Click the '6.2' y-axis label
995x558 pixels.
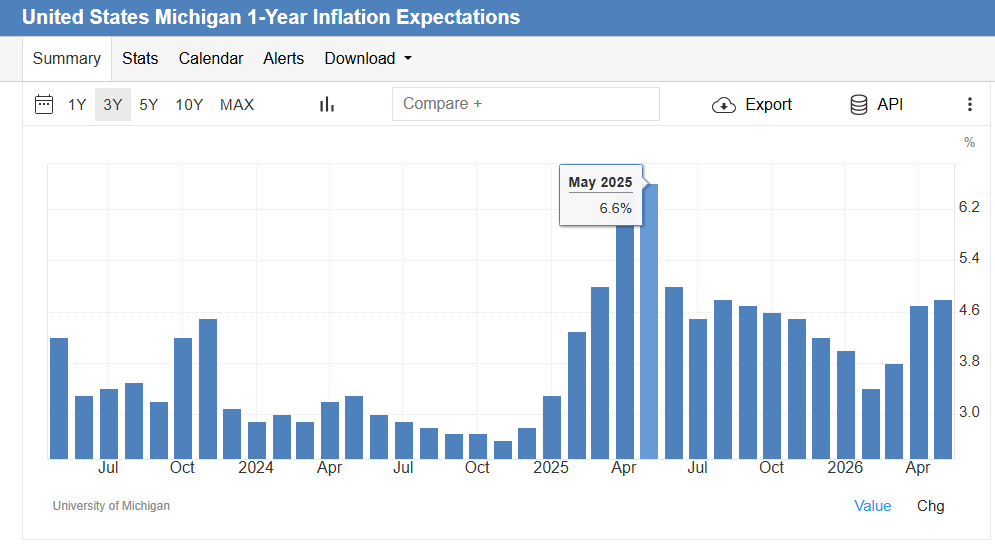969,207
